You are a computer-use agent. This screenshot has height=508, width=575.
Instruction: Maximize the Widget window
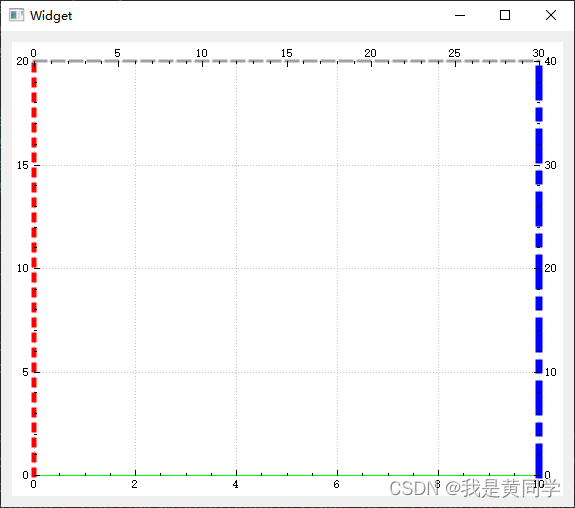tap(505, 15)
